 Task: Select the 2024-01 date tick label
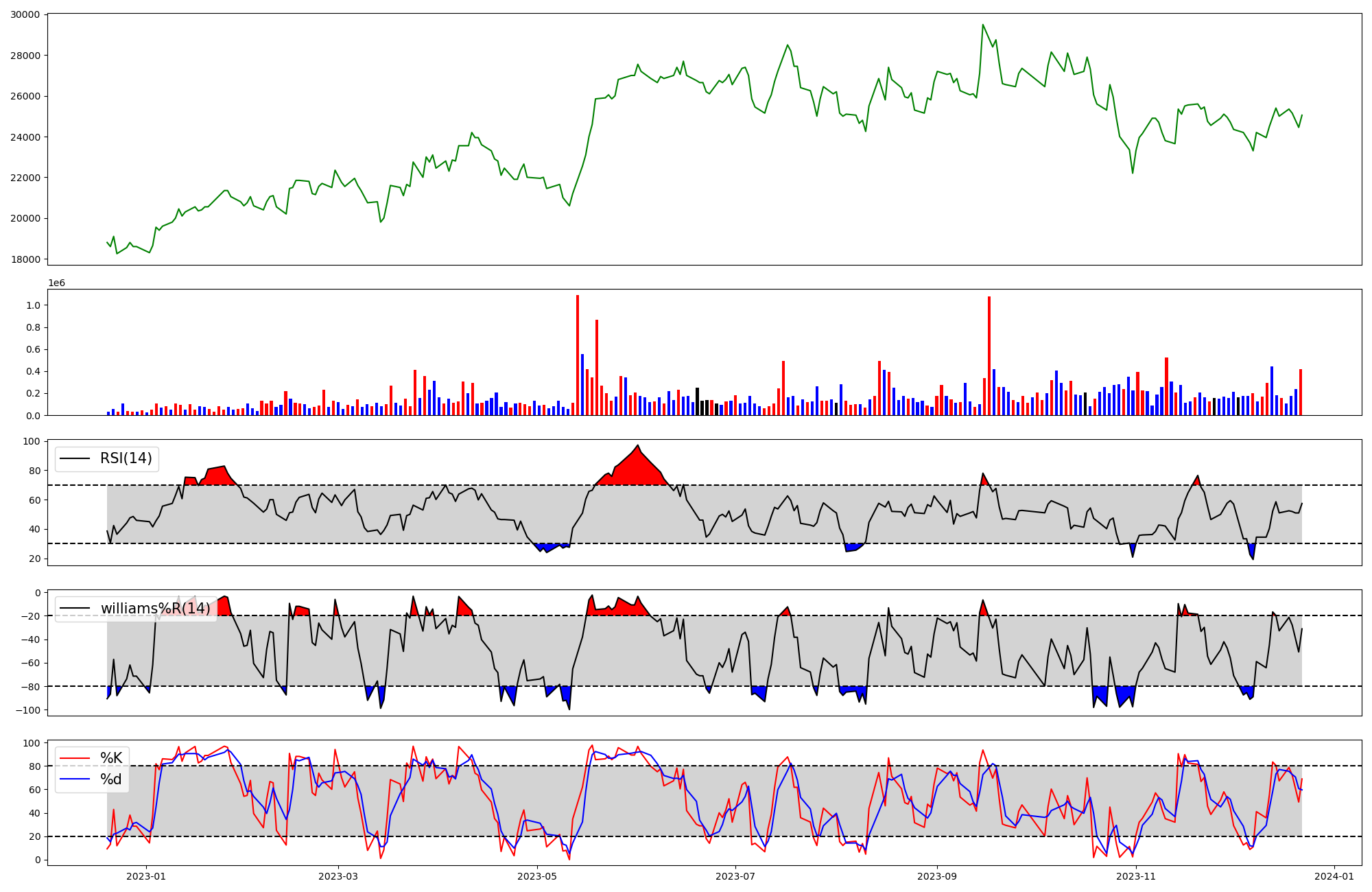tap(1334, 876)
